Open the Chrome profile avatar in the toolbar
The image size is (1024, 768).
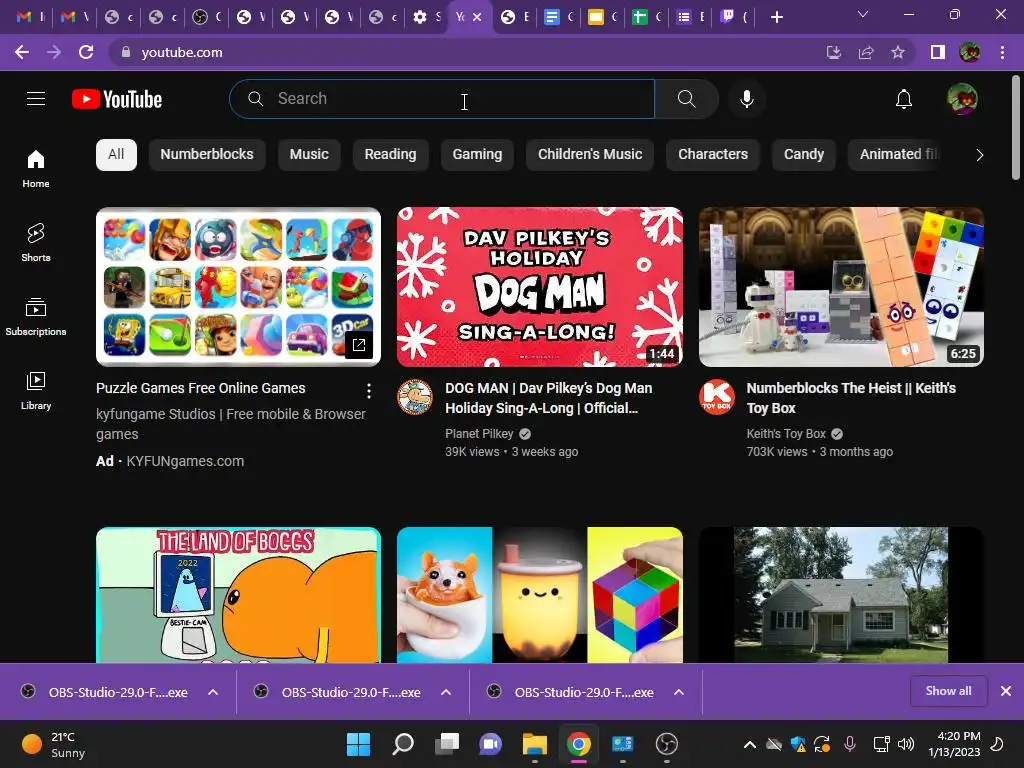970,52
